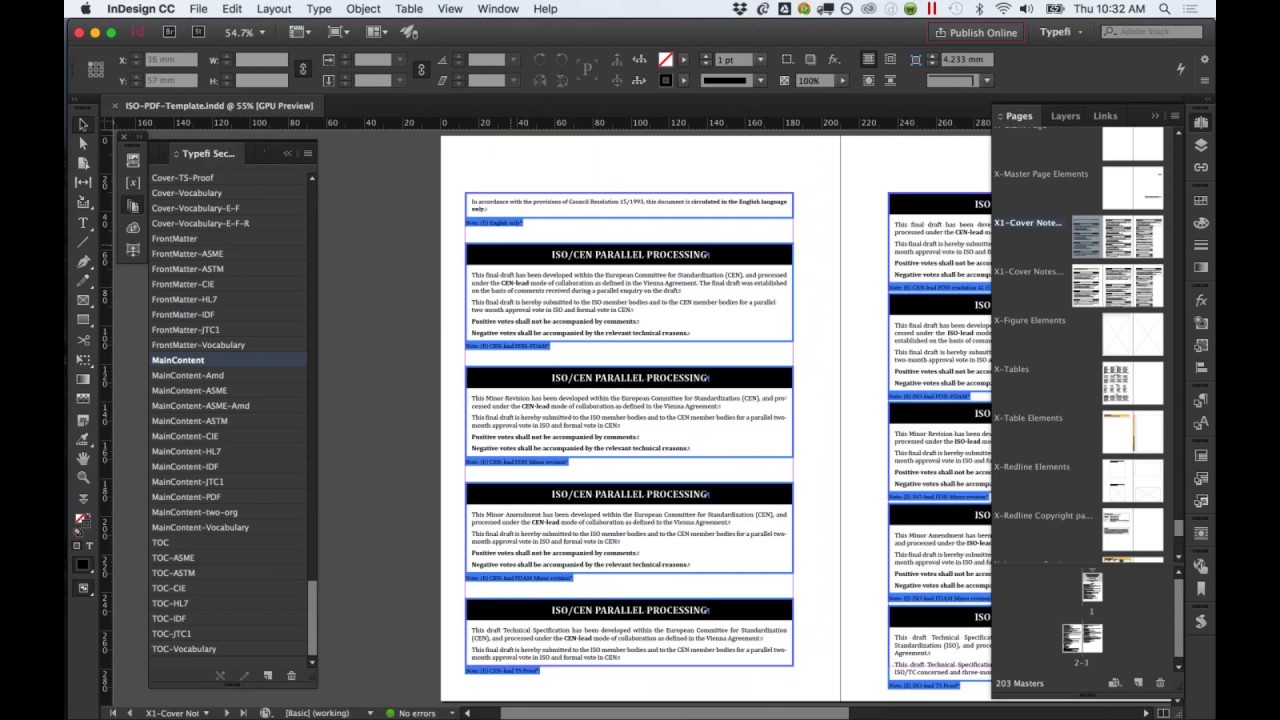Open the Pages panel flyout menu
This screenshot has height=720, width=1280.
pos(1175,116)
